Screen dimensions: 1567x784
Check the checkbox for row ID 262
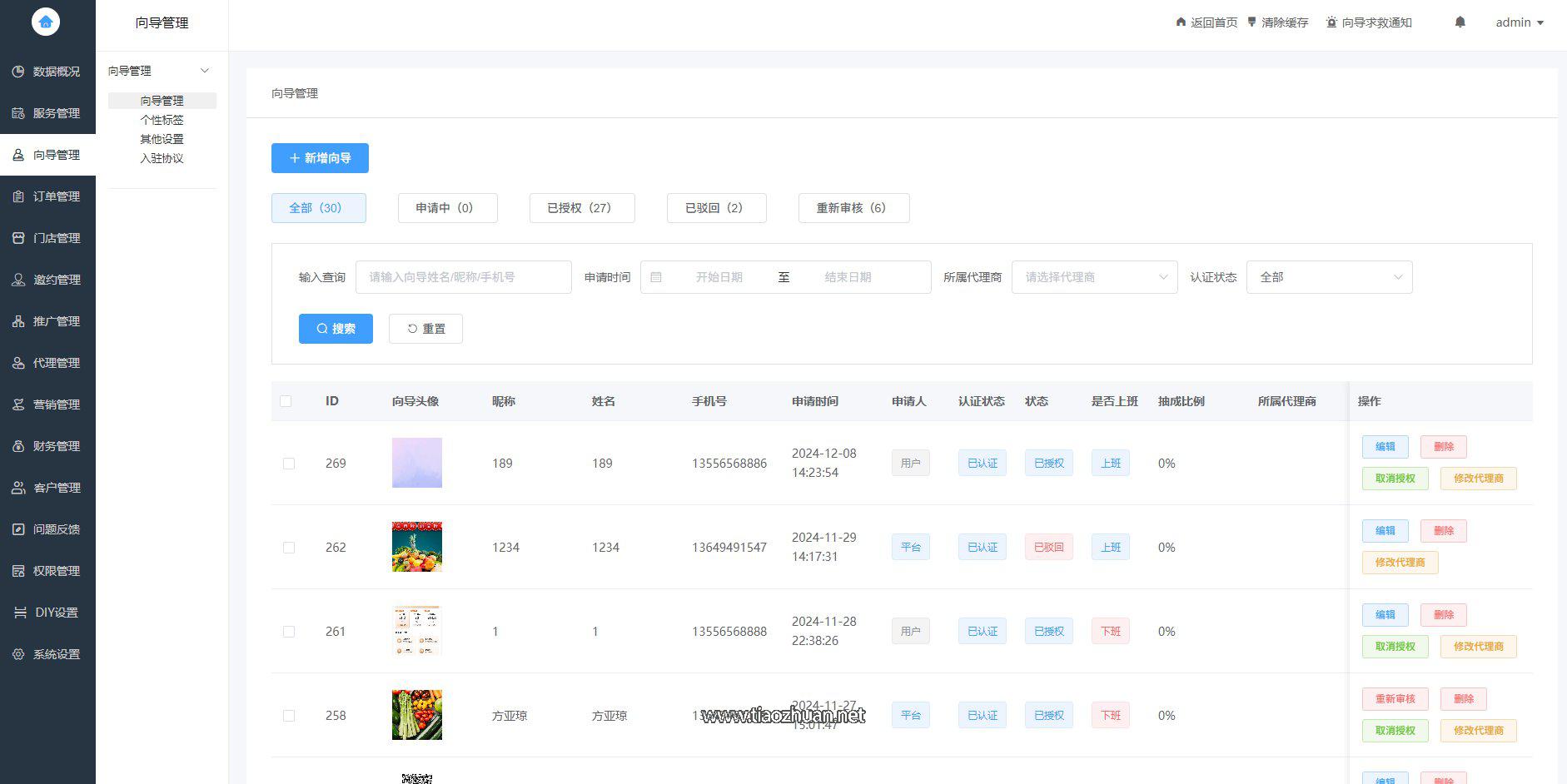(289, 548)
